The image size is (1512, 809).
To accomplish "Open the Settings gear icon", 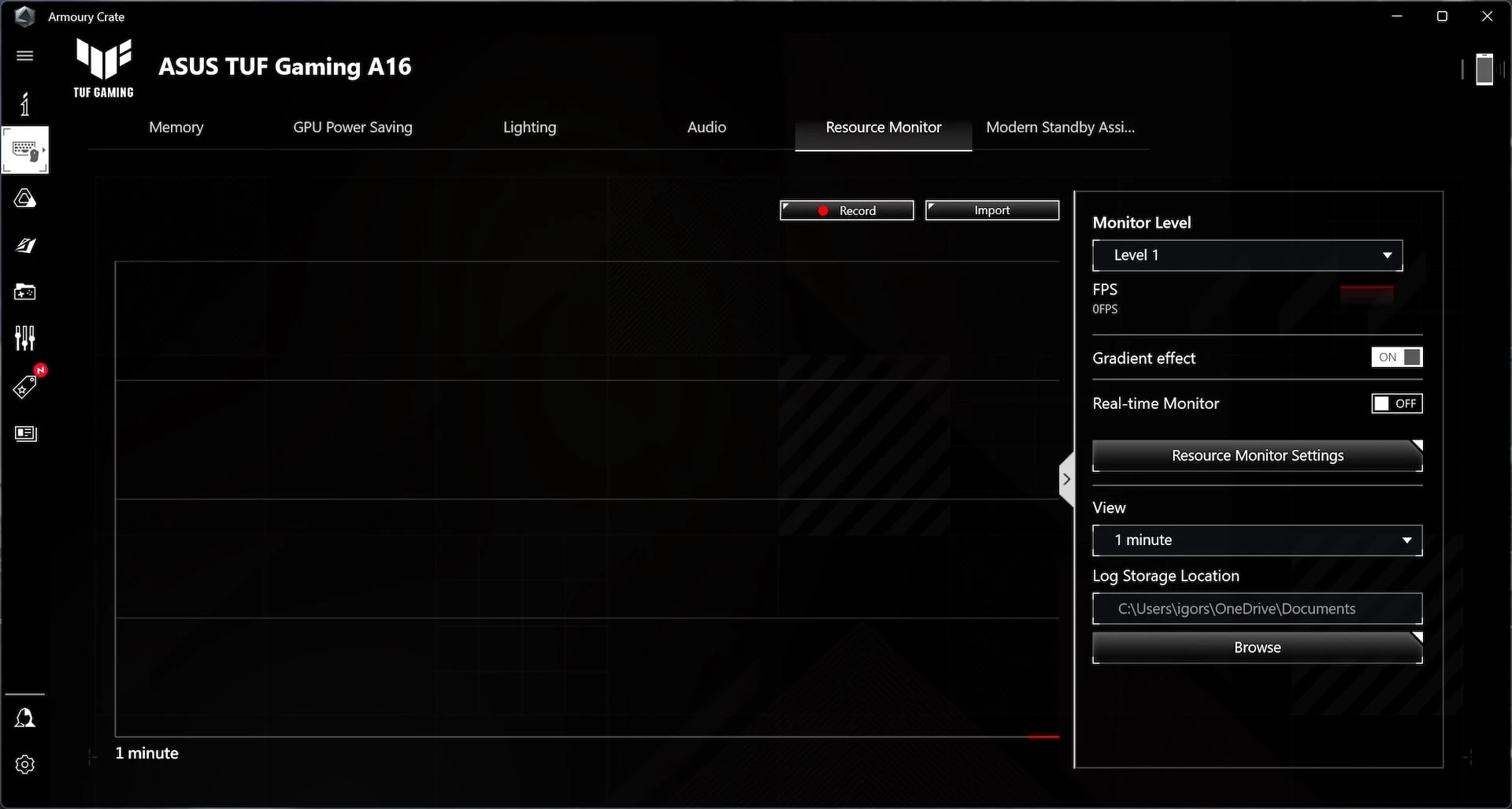I will (x=25, y=764).
